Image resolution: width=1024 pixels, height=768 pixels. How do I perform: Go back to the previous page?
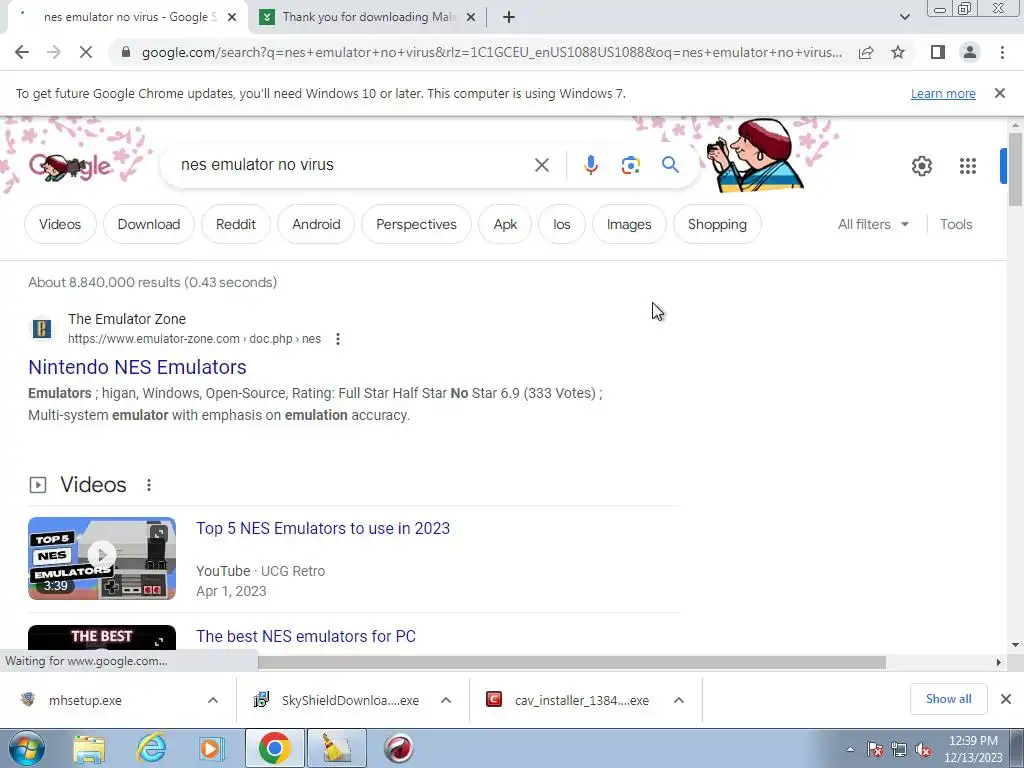pos(22,52)
